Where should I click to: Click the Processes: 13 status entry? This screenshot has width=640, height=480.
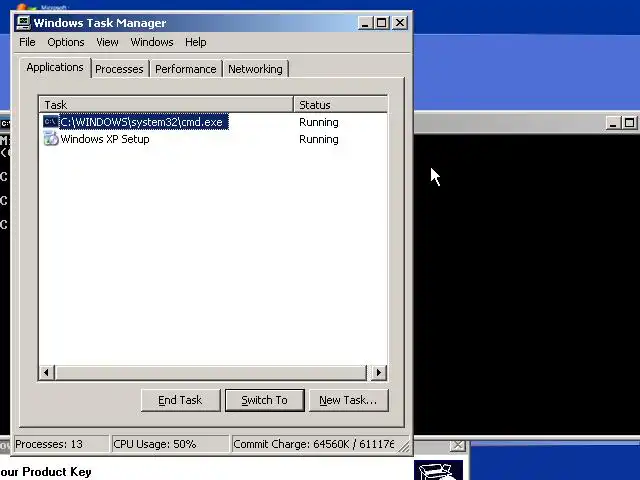coord(61,444)
